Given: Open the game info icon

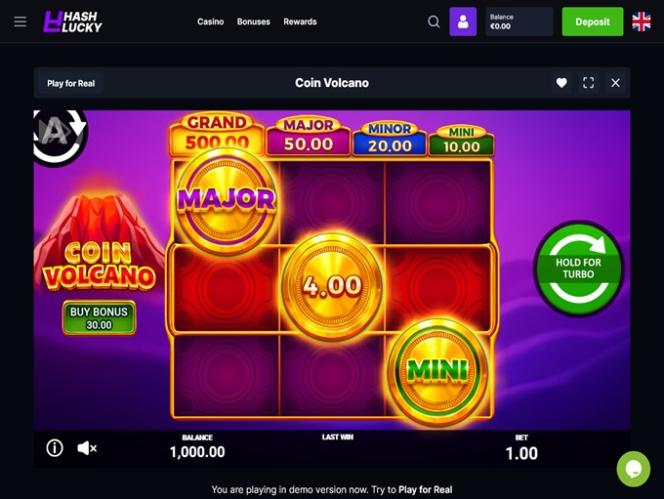Looking at the screenshot, I should (x=55, y=448).
